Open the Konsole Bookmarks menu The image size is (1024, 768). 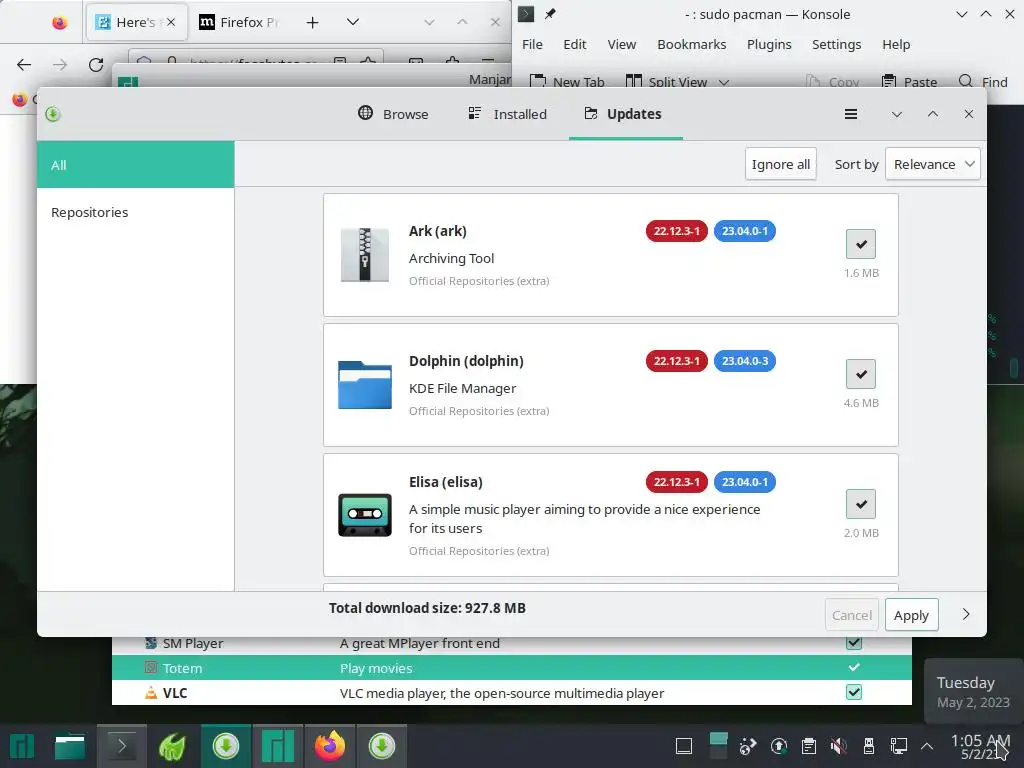(x=692, y=44)
